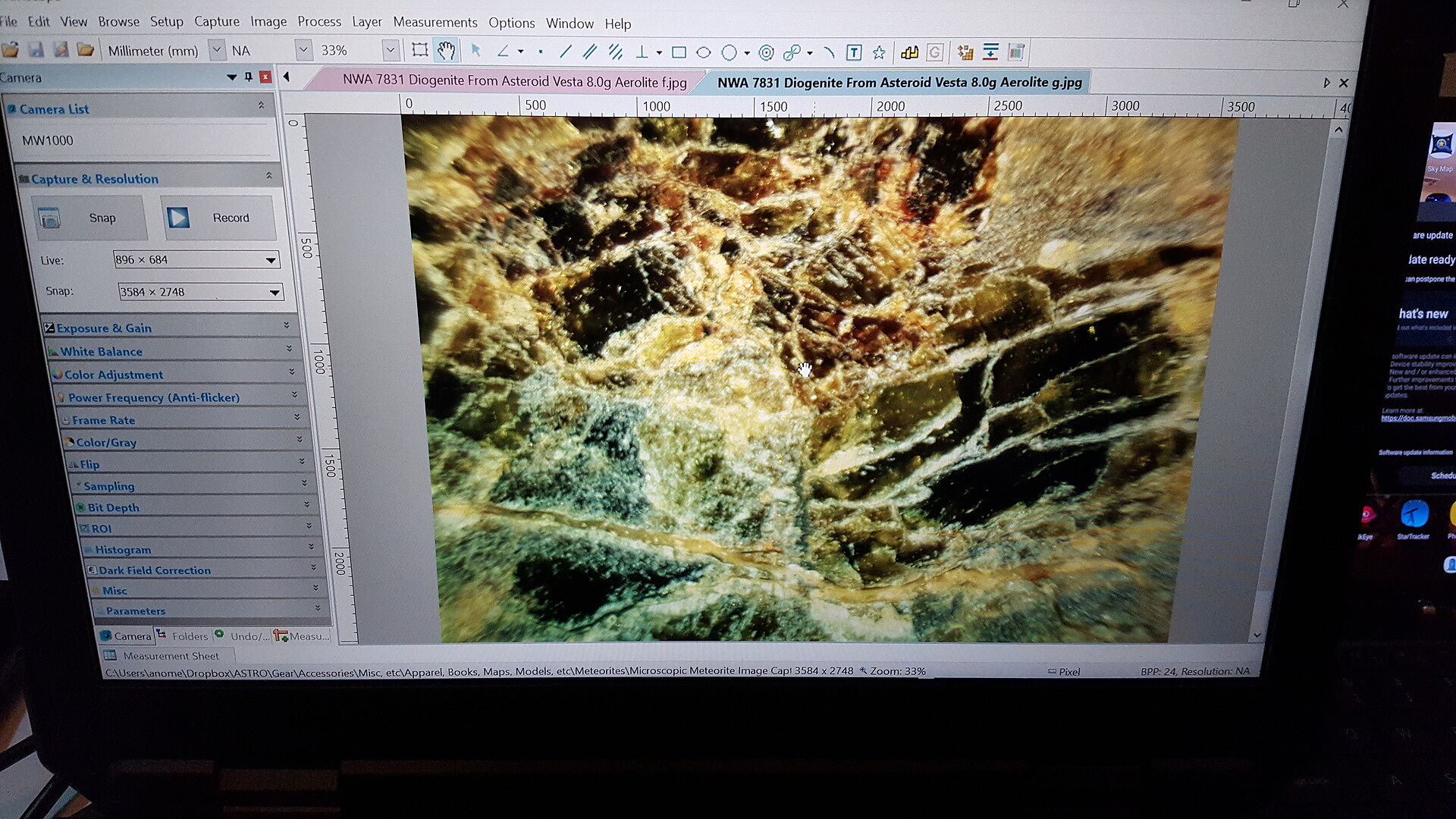Open the Capture menu

[217, 21]
